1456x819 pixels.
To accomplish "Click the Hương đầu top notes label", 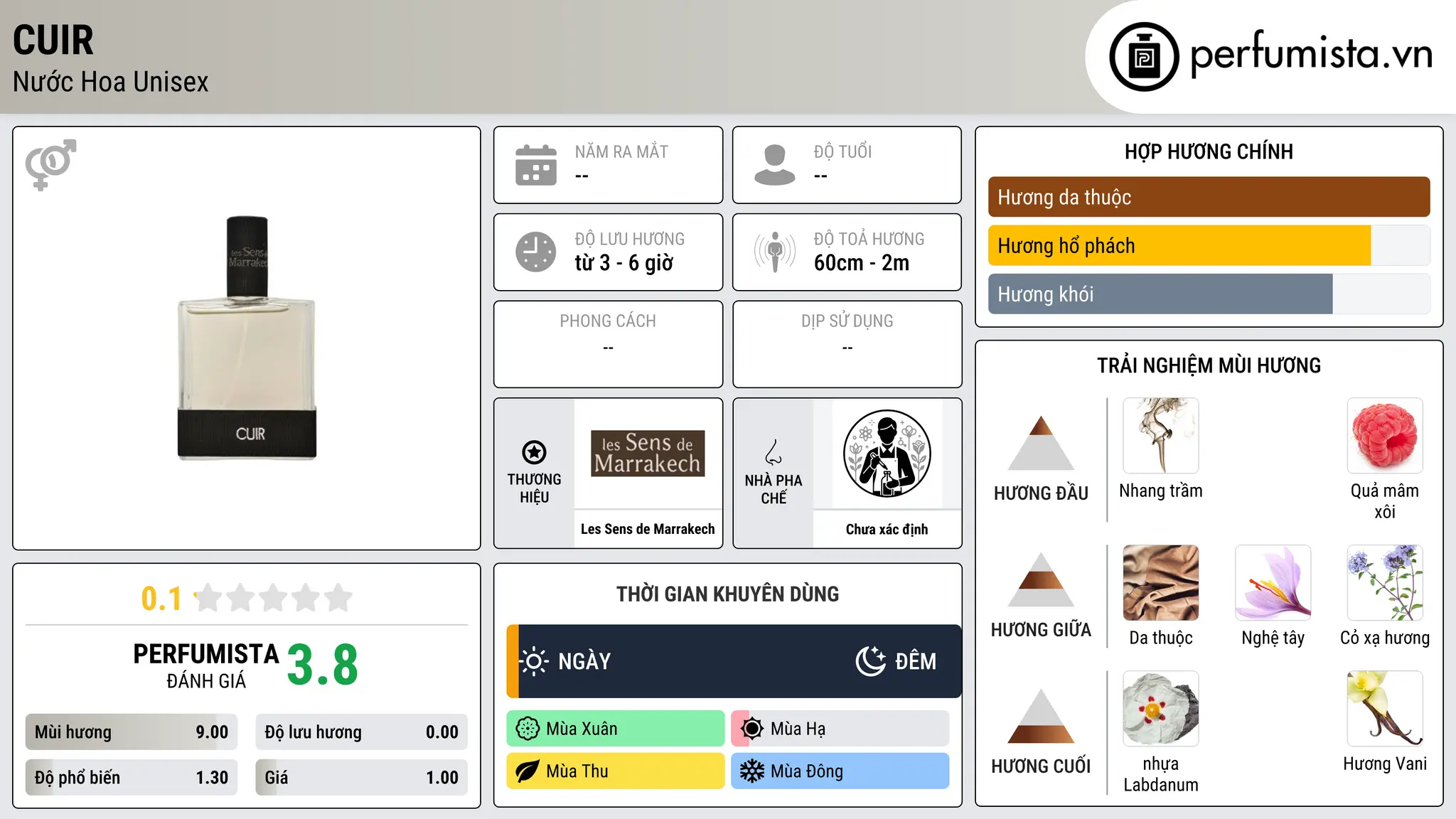I will tap(1041, 493).
